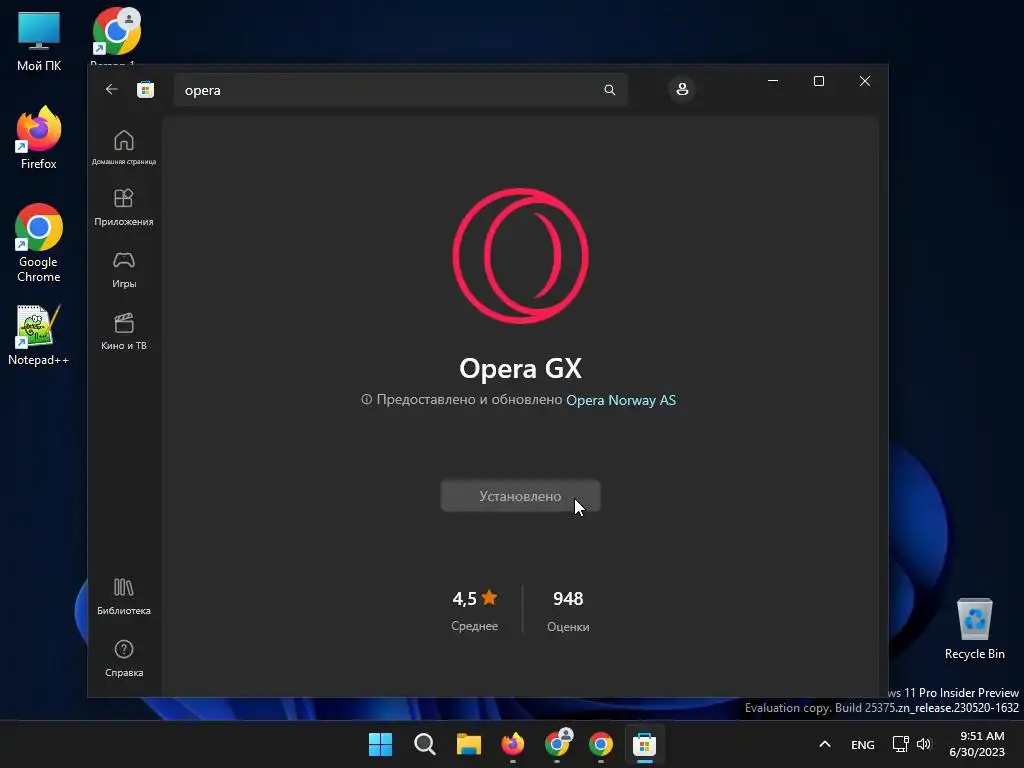Open the user account profile icon
This screenshot has height=768, width=1024.
pos(682,89)
